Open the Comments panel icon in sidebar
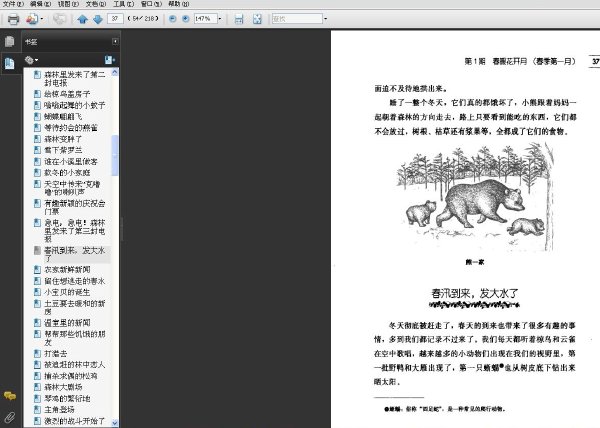 click(10, 395)
